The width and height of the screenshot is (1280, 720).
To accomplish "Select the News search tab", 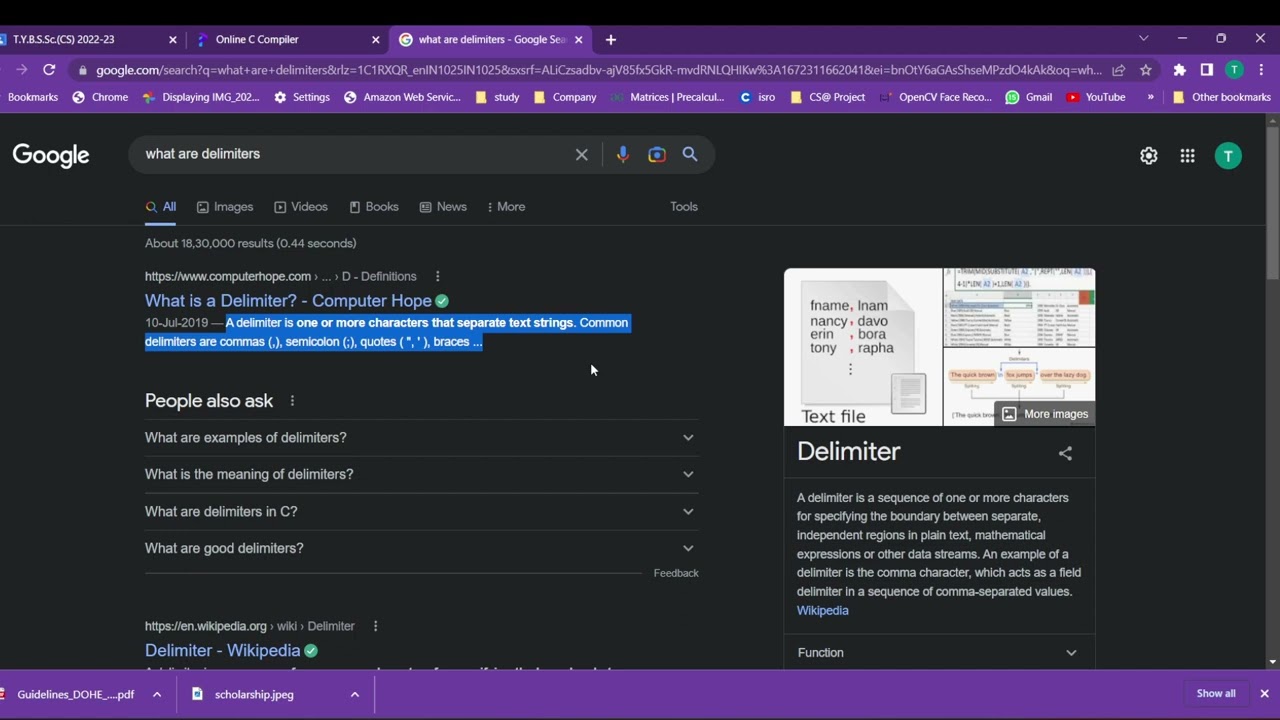I will click(443, 207).
